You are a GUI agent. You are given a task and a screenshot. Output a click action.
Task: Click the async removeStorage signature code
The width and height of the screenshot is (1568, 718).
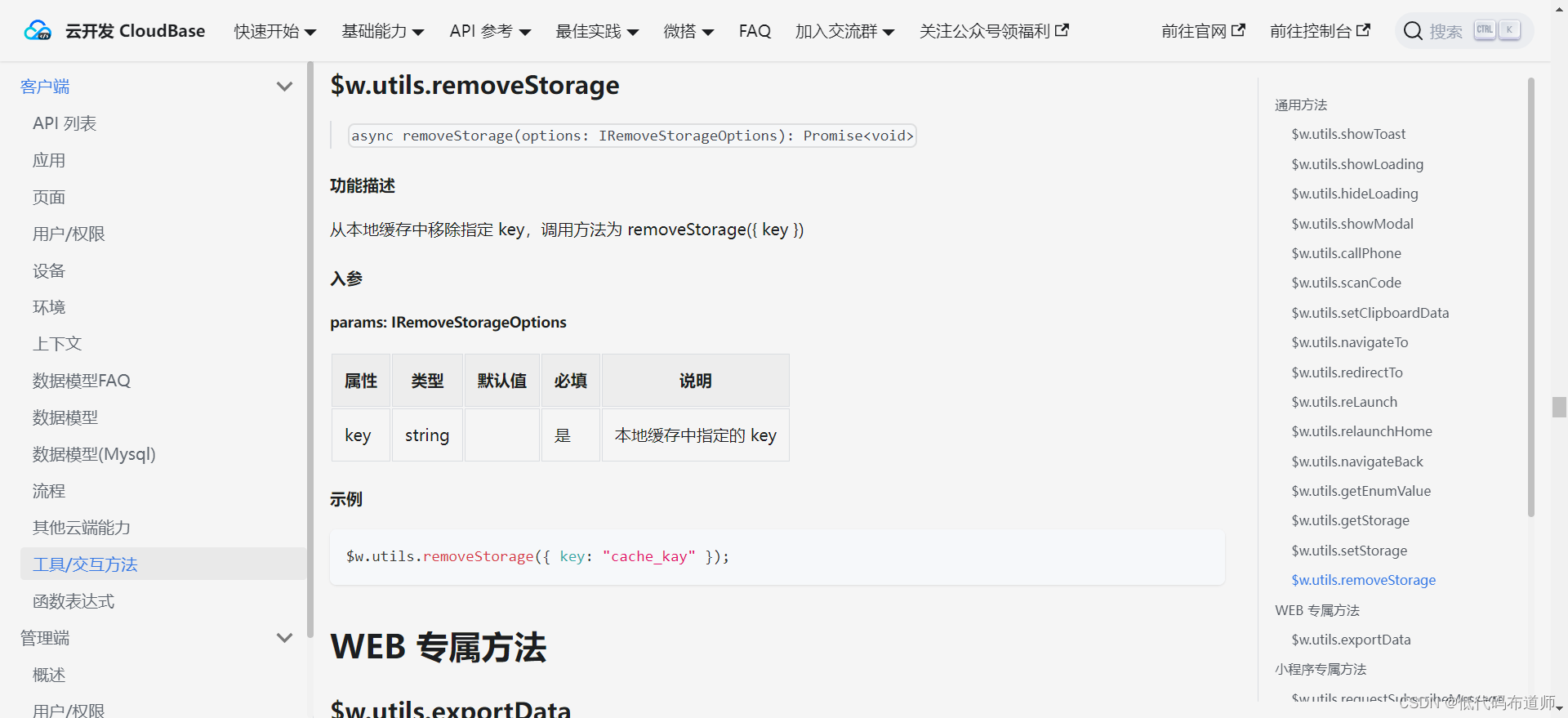click(632, 136)
